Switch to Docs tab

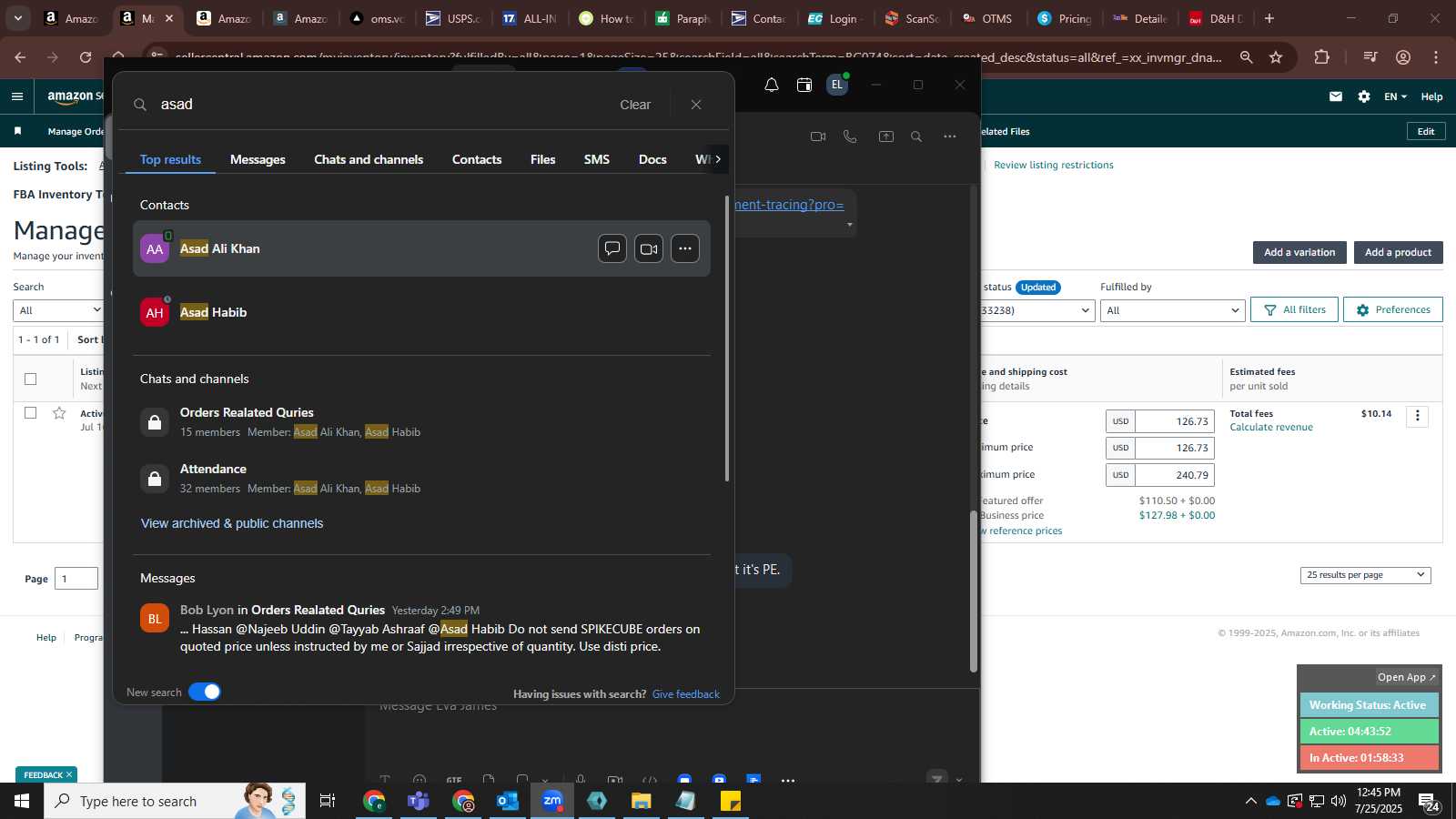click(652, 159)
